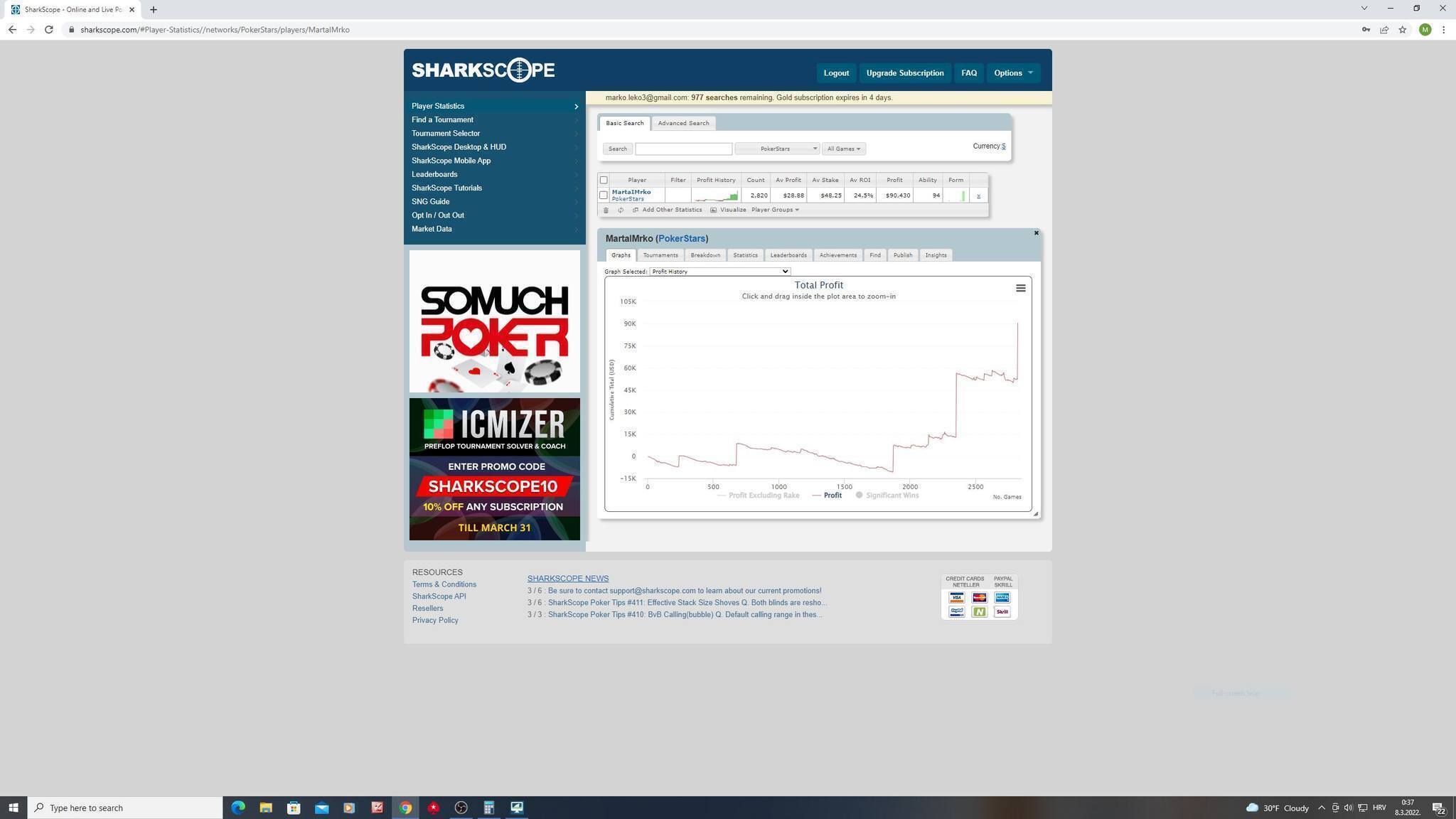Screen dimensions: 1456x819
Task: Refresh player results with reload icon
Action: pos(621,210)
